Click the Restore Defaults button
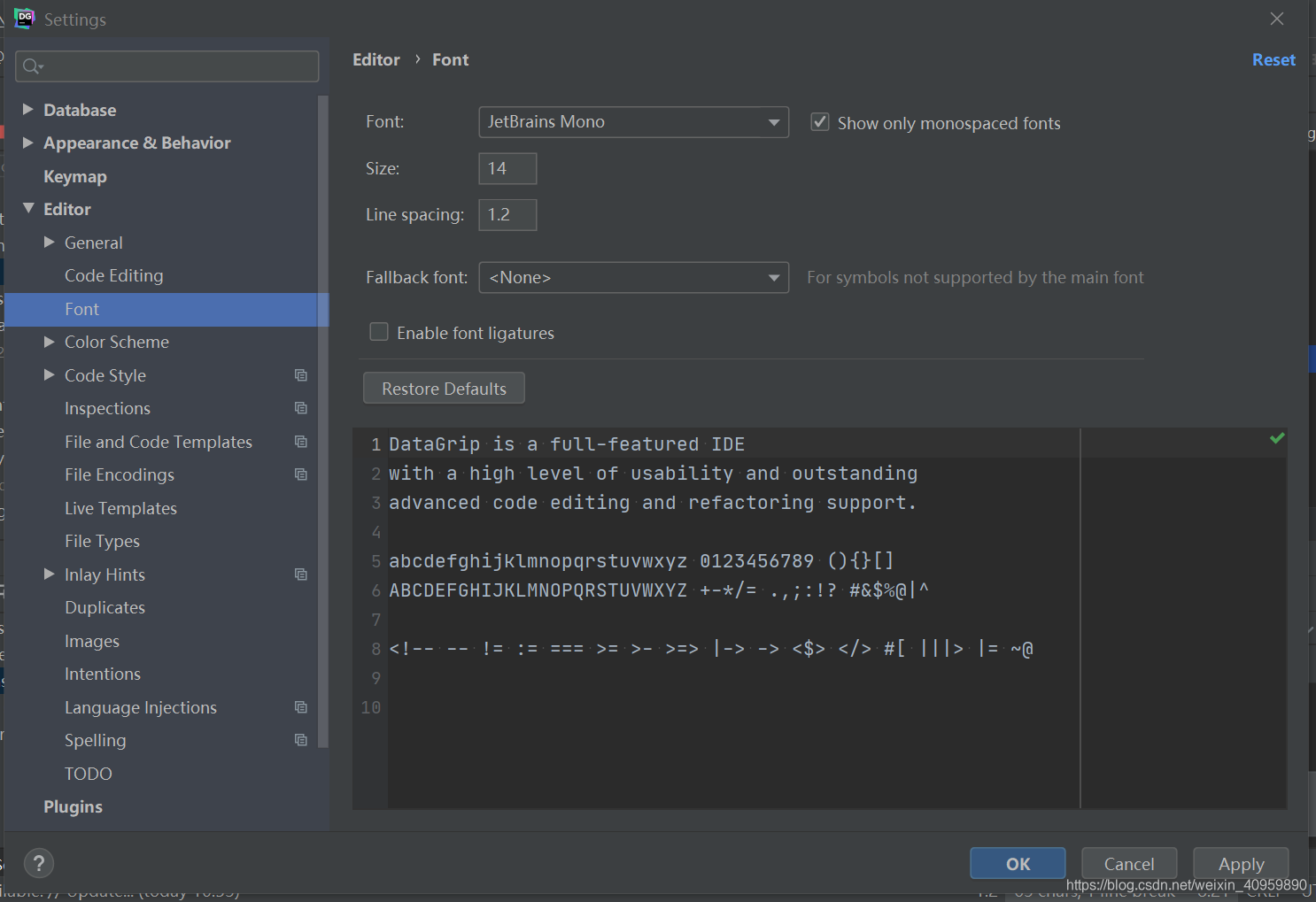This screenshot has height=902, width=1316. pos(444,389)
